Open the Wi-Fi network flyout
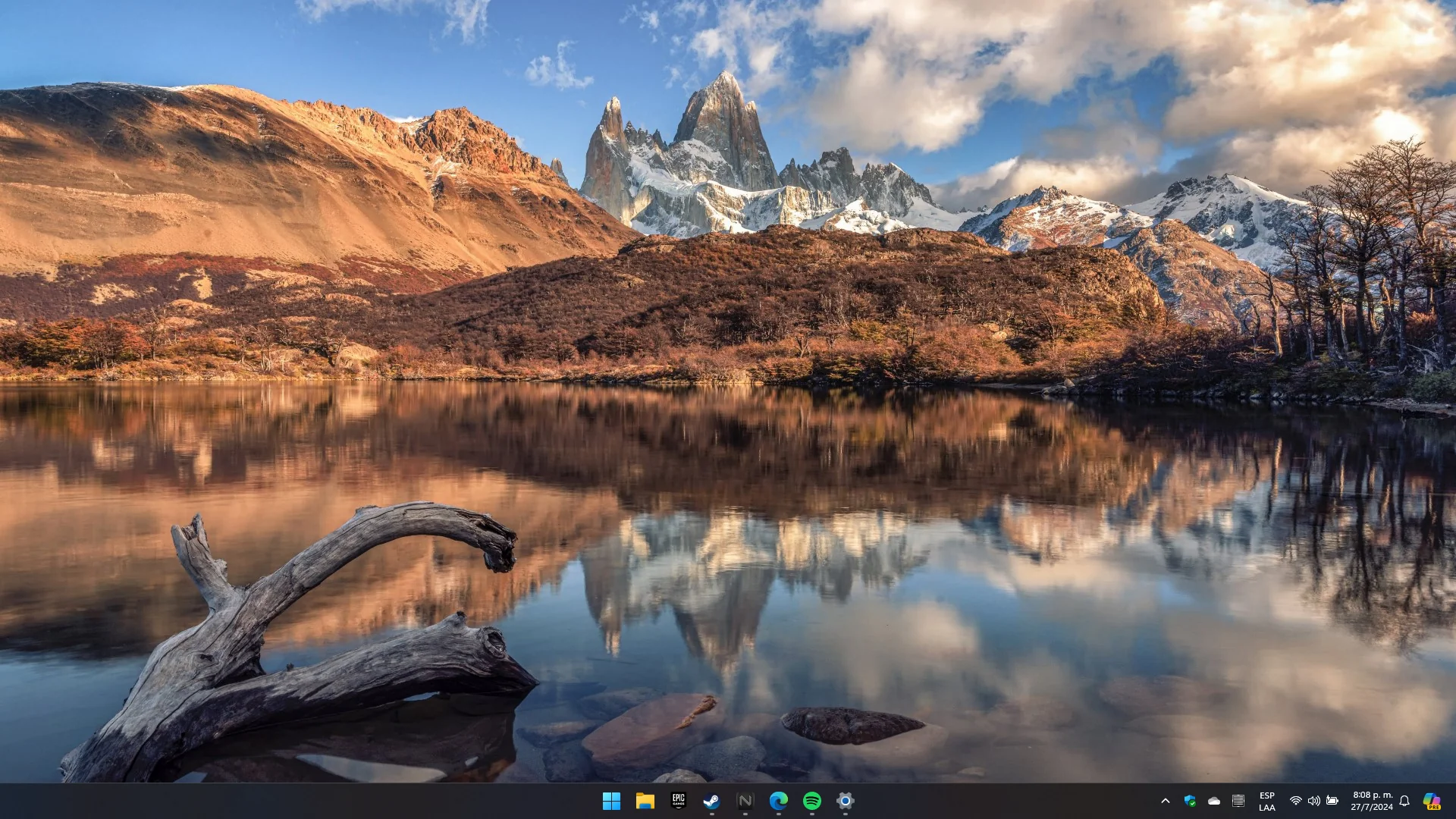The width and height of the screenshot is (1456, 819). (x=1296, y=801)
